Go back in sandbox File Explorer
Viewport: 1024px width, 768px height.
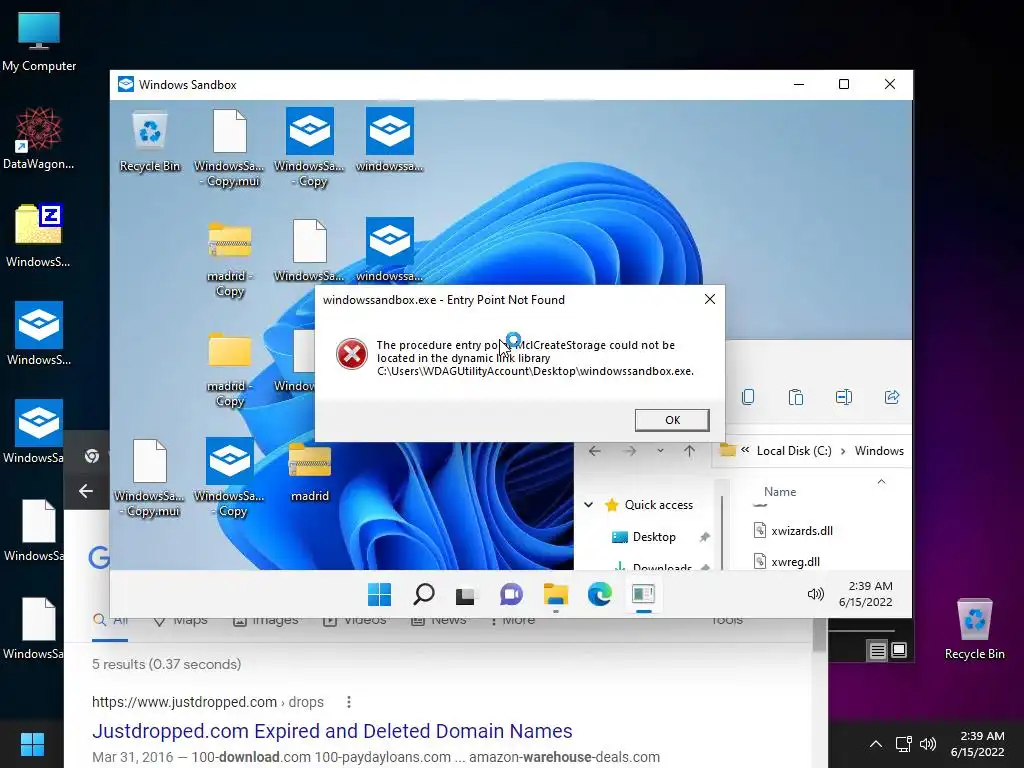pyautogui.click(x=595, y=451)
